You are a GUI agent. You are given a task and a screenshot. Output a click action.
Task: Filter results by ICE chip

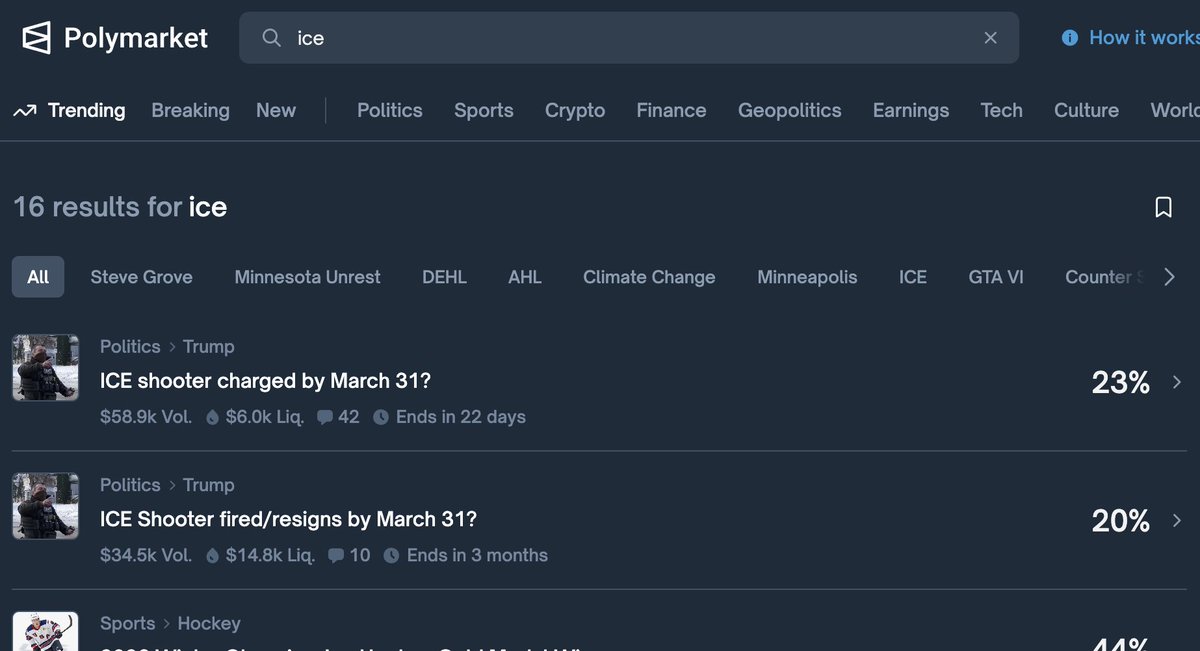913,277
